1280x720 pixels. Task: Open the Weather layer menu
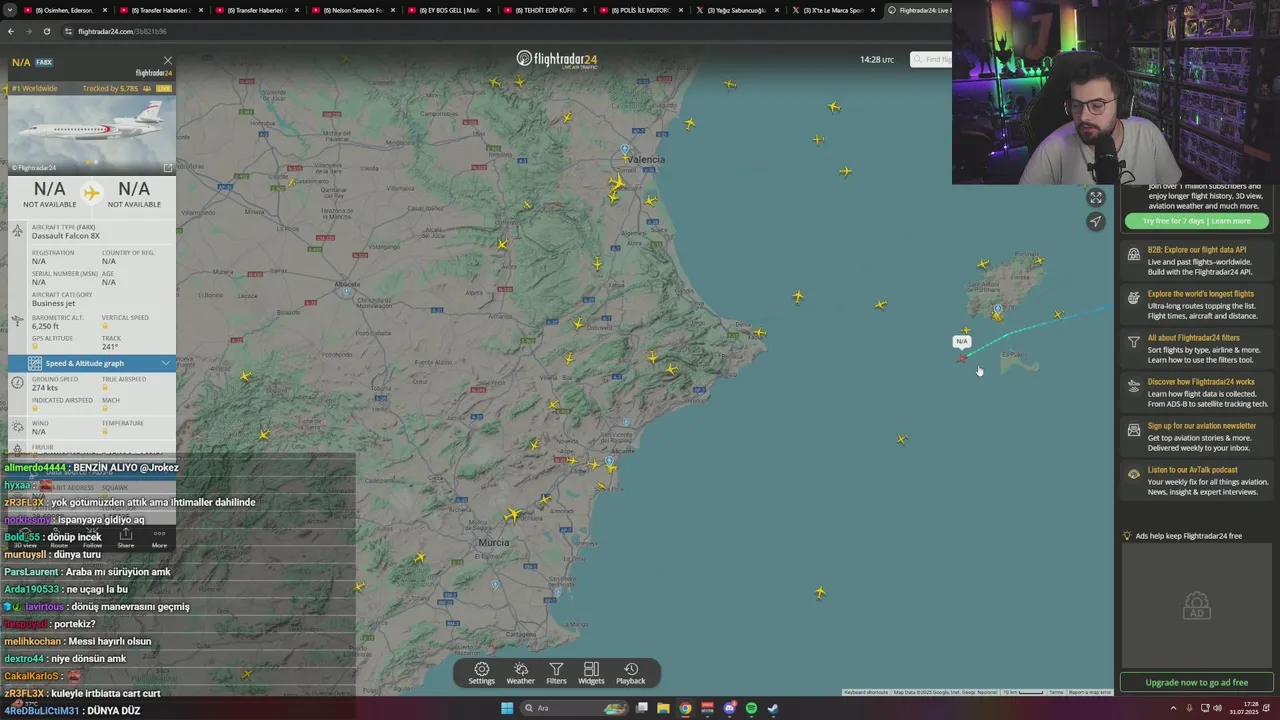tap(520, 673)
